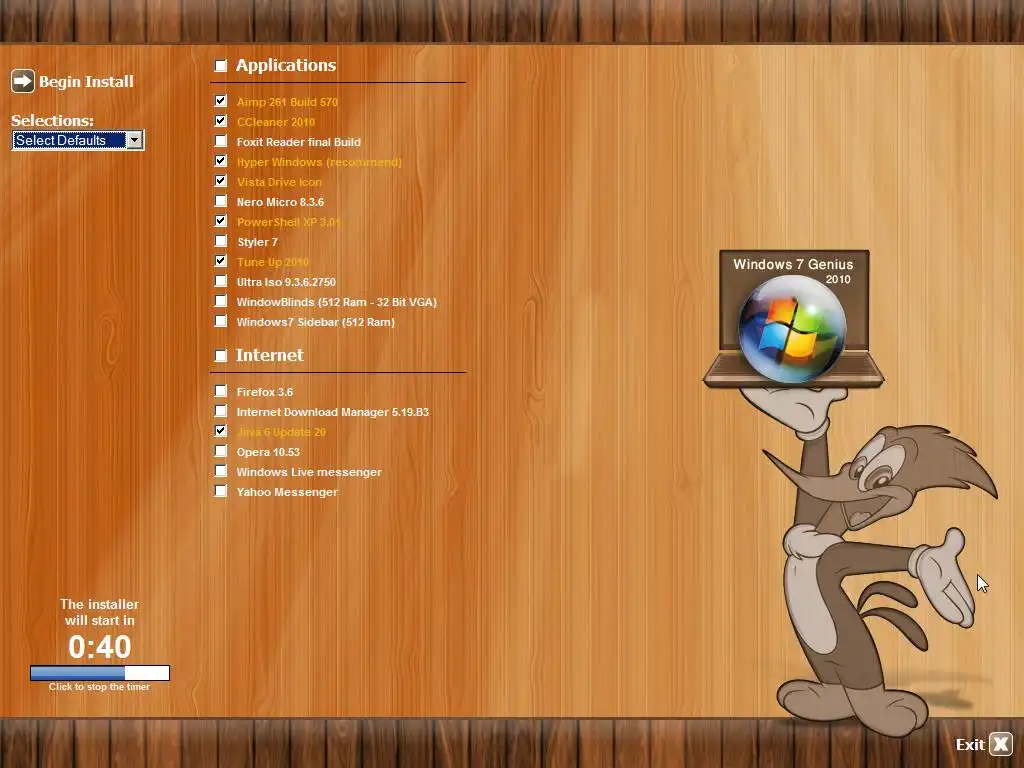The width and height of the screenshot is (1024, 768).
Task: Click the 'Tune Up 2010' label
Action: pos(272,263)
